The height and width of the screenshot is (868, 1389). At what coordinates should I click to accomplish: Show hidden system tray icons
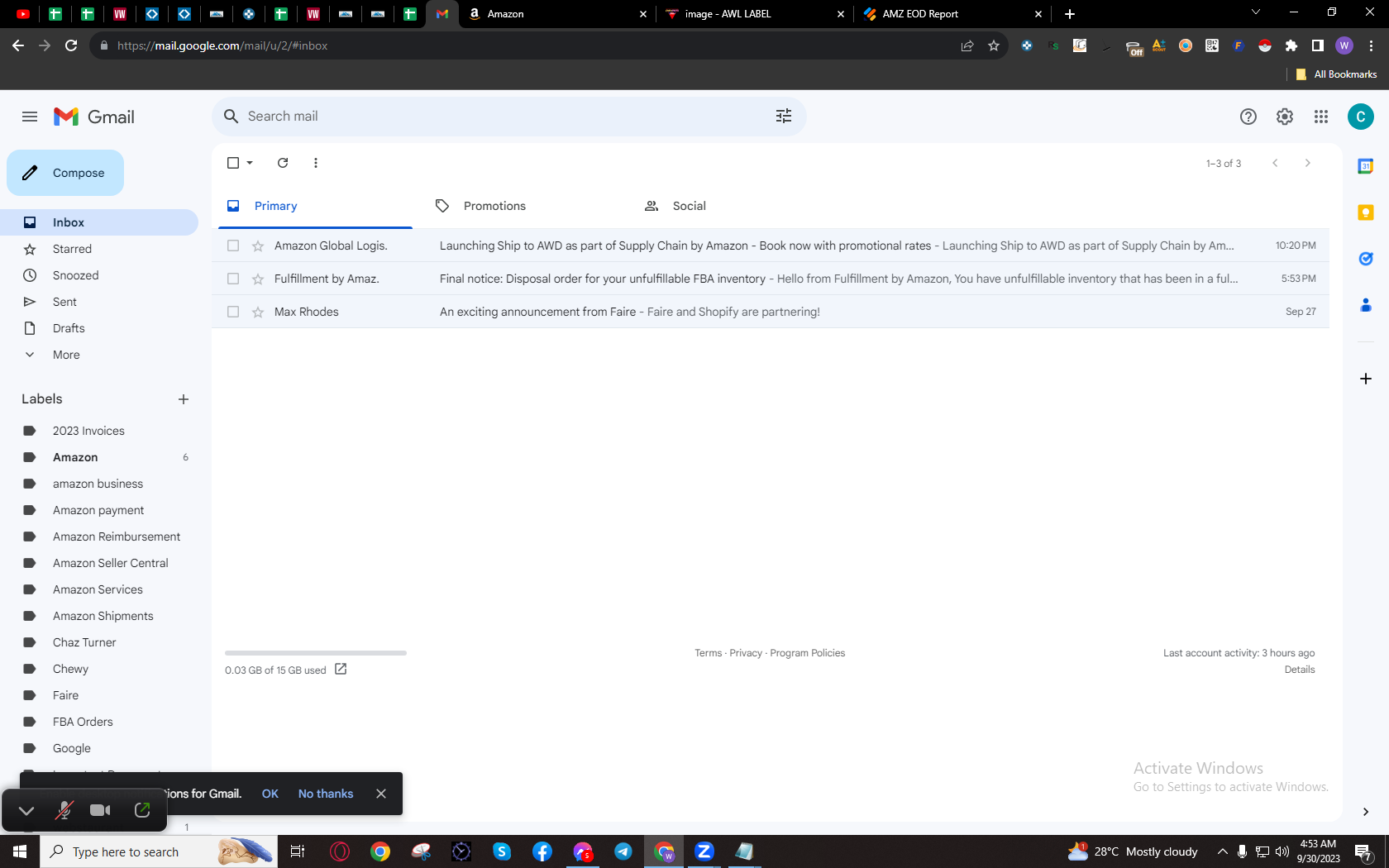[1222, 851]
